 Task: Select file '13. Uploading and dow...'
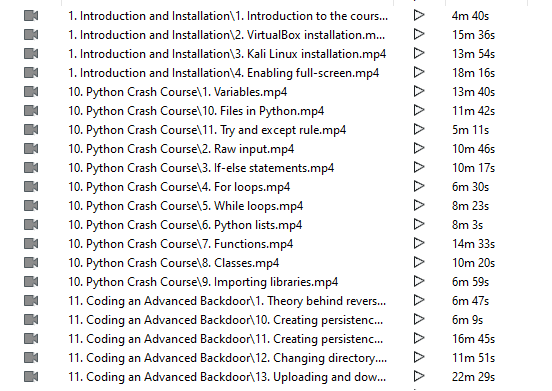[227, 377]
